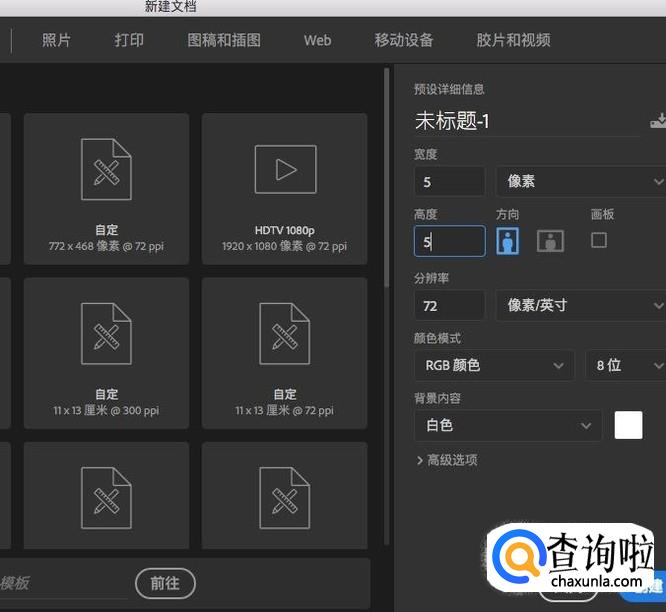Click the 宽度 width input field

pyautogui.click(x=449, y=181)
